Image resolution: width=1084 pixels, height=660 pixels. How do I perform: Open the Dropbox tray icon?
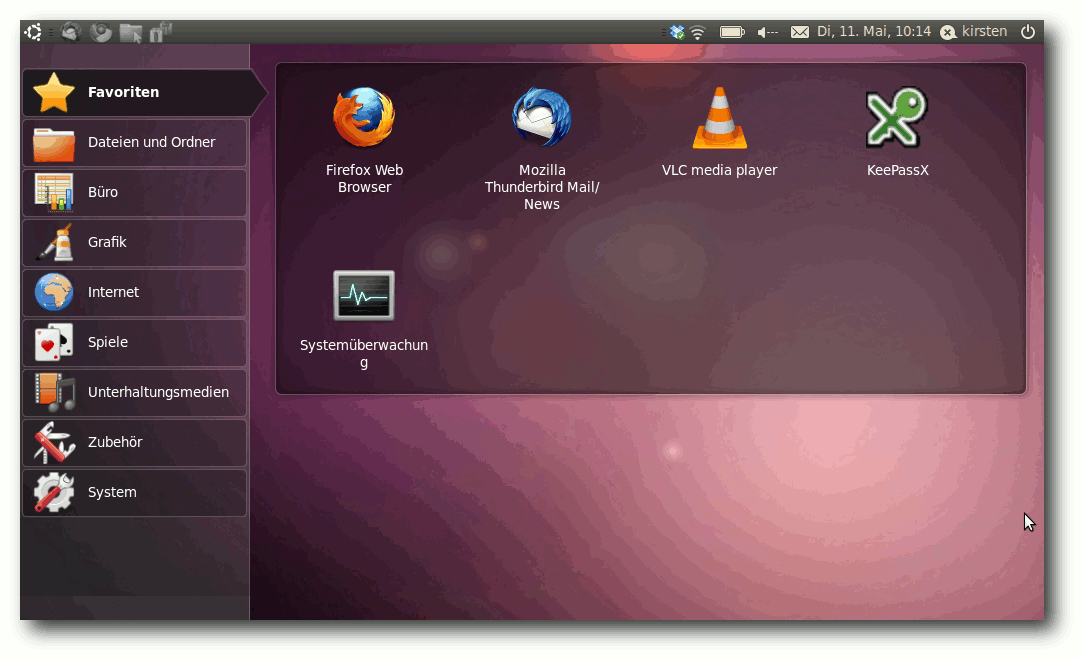678,32
